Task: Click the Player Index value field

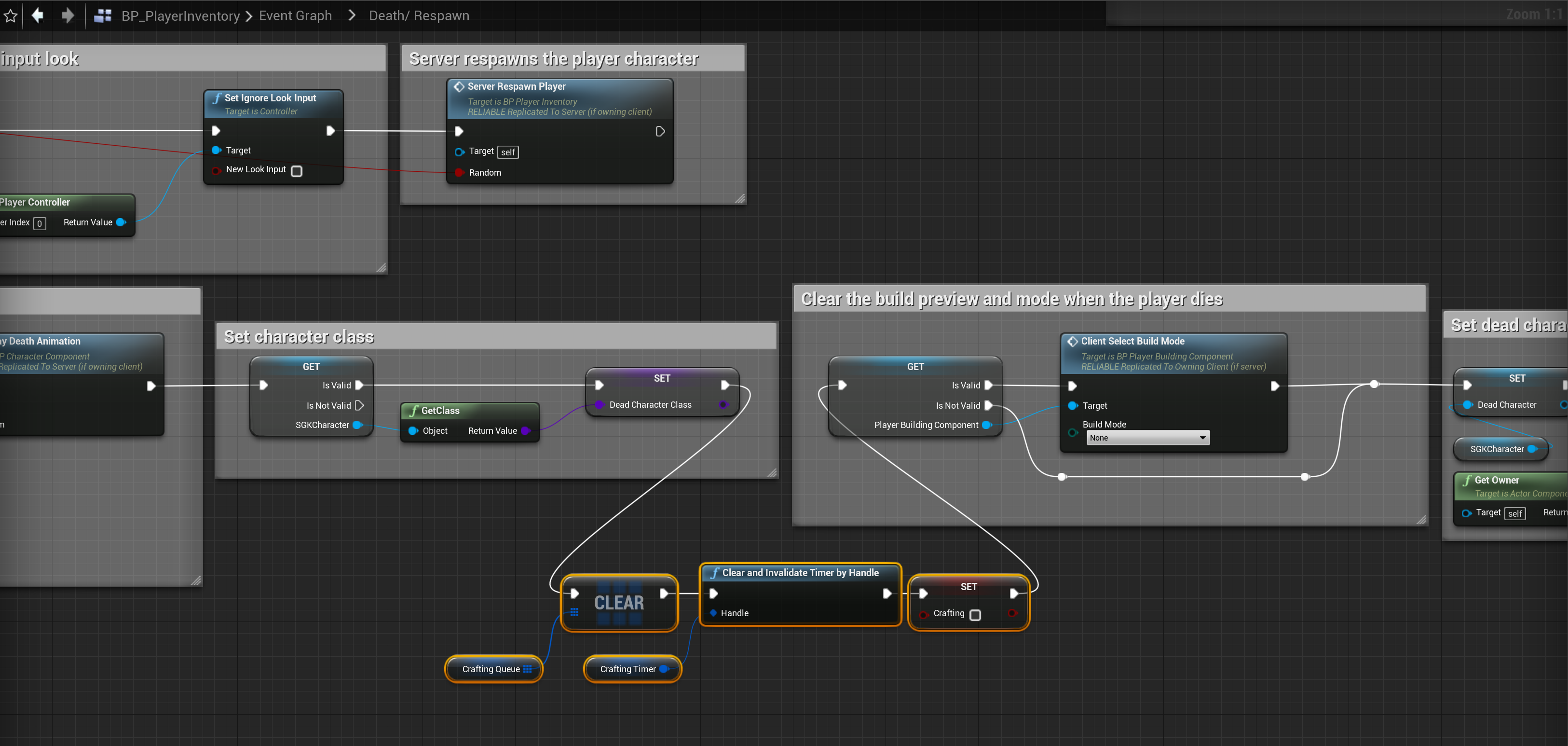Action: point(40,223)
